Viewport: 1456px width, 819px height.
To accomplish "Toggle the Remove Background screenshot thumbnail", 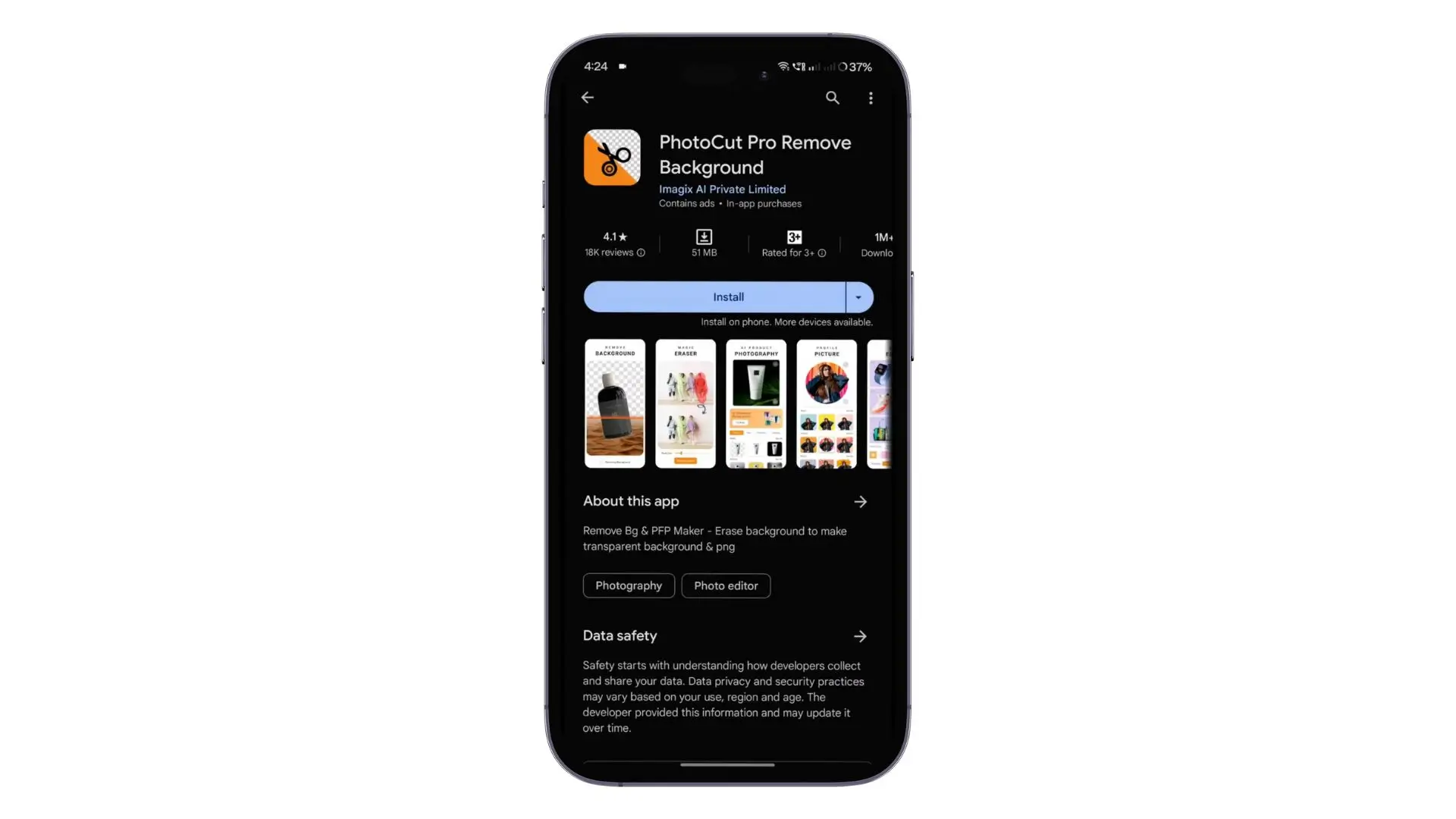I will coord(615,403).
